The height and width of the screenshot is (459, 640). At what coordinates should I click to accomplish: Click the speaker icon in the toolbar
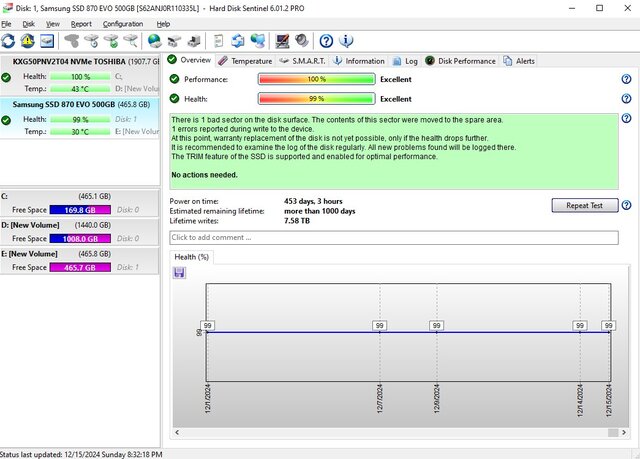(302, 41)
